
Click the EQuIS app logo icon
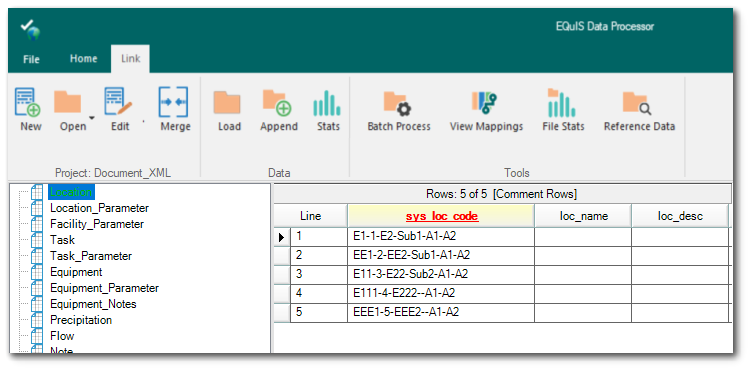click(x=30, y=30)
